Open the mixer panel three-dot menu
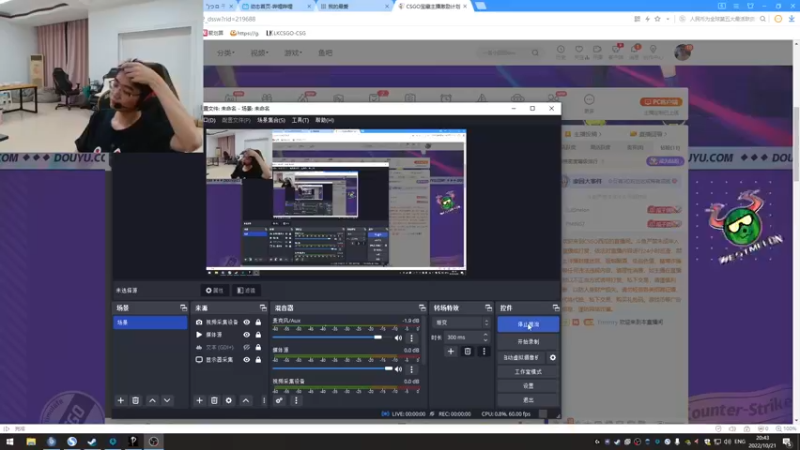Image resolution: width=800 pixels, height=450 pixels. pyautogui.click(x=296, y=401)
